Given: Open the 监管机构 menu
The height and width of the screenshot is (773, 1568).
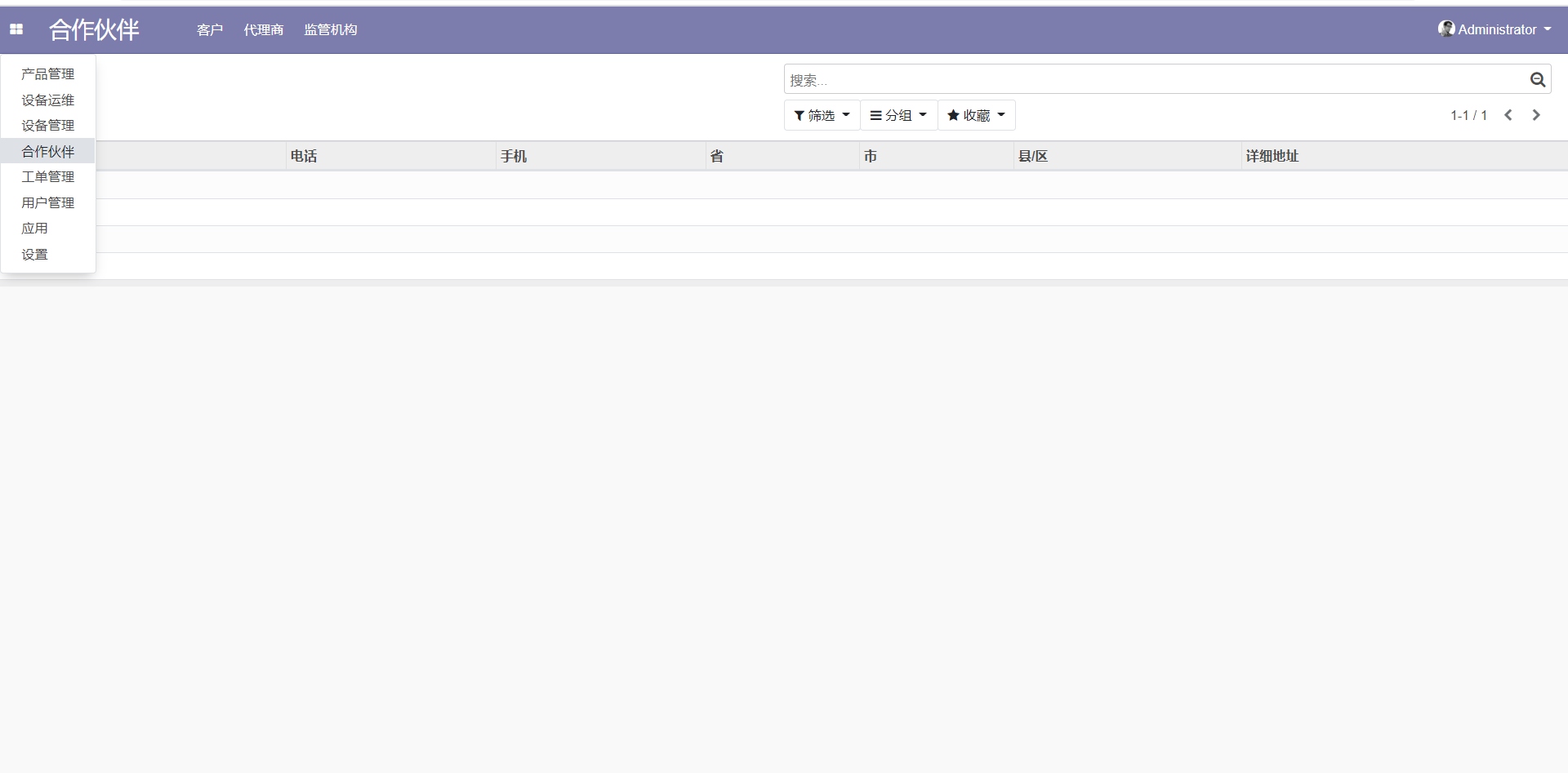Looking at the screenshot, I should pos(331,29).
